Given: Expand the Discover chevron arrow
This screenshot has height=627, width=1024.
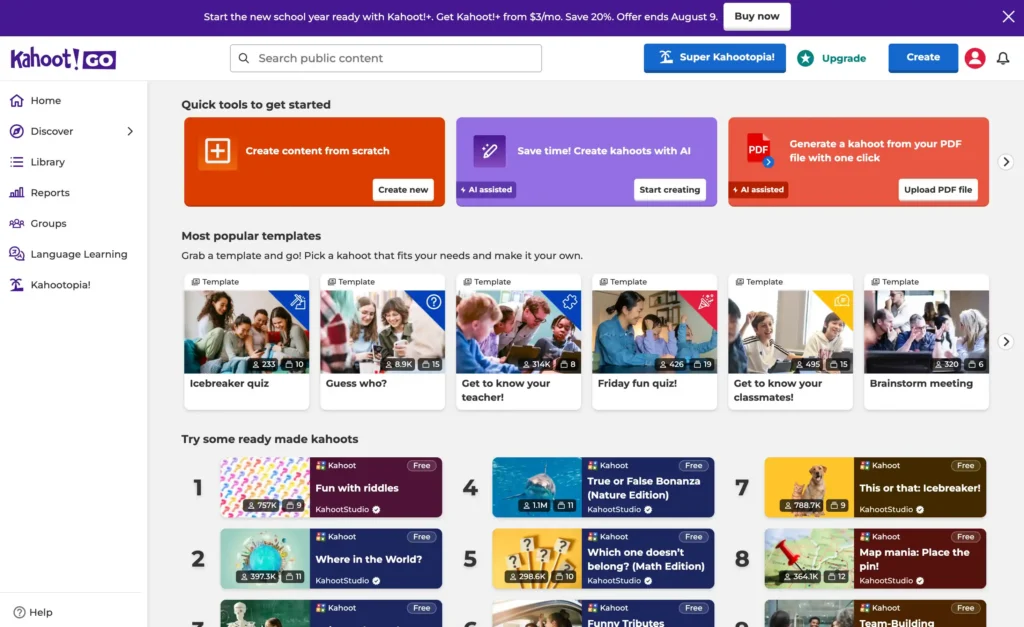Looking at the screenshot, I should [x=130, y=131].
